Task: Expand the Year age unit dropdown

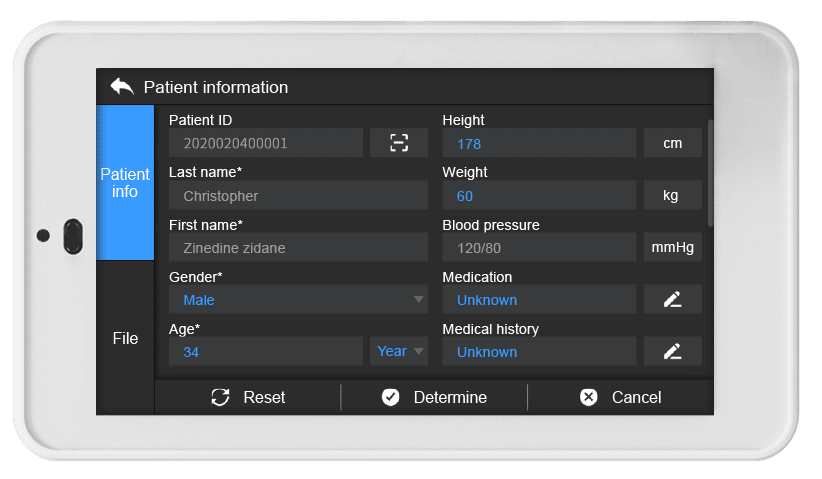Action: coord(399,351)
